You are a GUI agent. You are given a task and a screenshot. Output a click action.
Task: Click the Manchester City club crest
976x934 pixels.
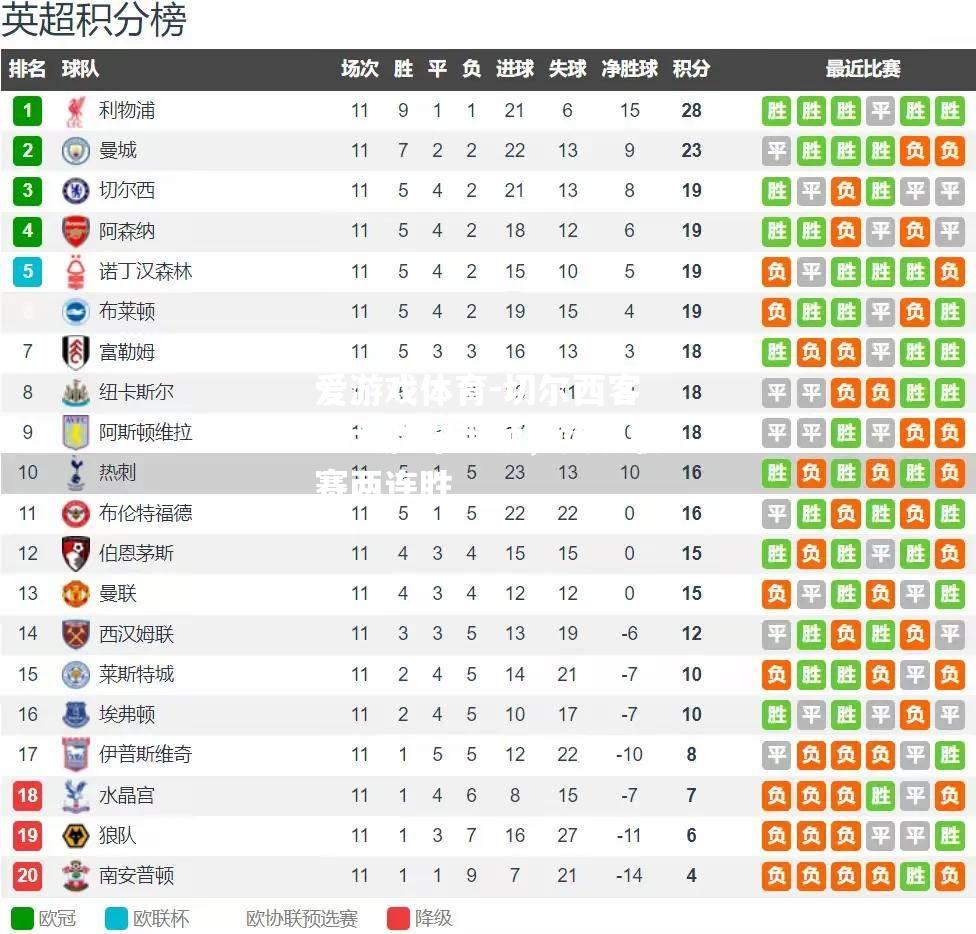click(75, 151)
